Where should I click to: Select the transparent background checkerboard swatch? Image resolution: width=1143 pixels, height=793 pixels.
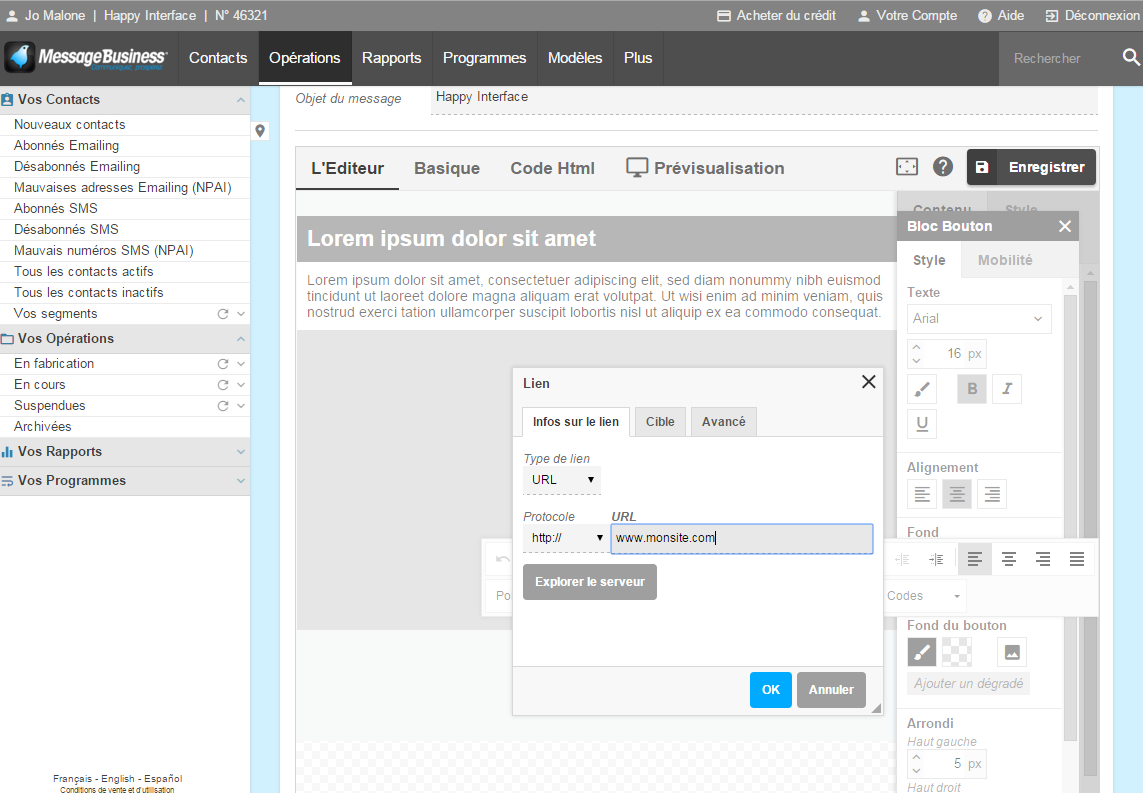[x=958, y=651]
